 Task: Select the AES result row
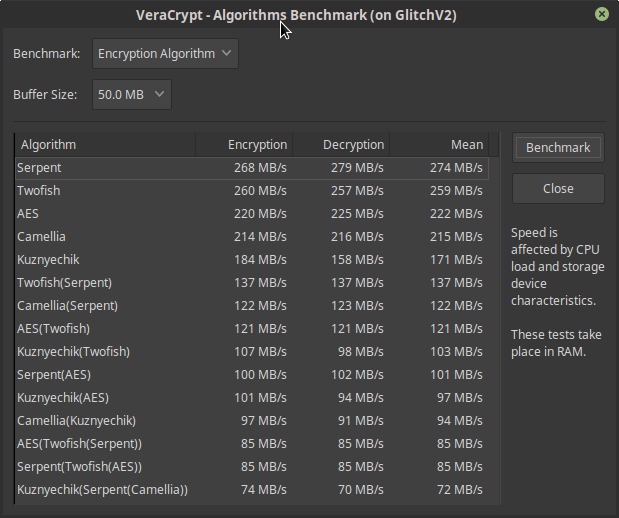coord(252,214)
